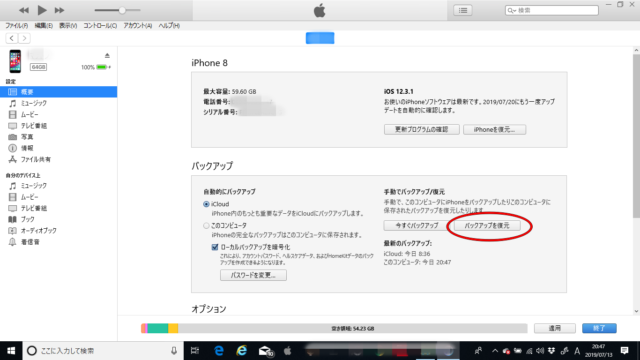The width and height of the screenshot is (640, 360).
Task: Open the list view icon near search
Action: click(x=462, y=10)
